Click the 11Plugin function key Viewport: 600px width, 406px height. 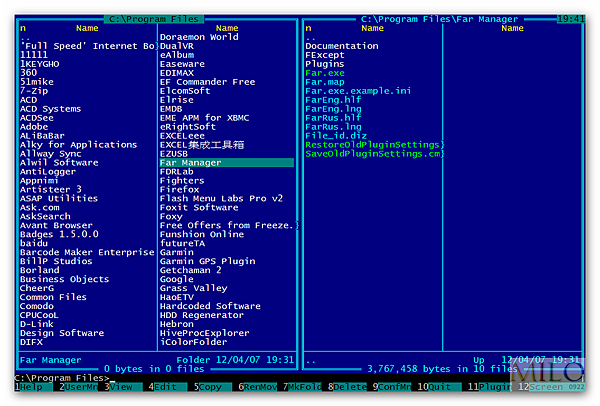(490, 387)
